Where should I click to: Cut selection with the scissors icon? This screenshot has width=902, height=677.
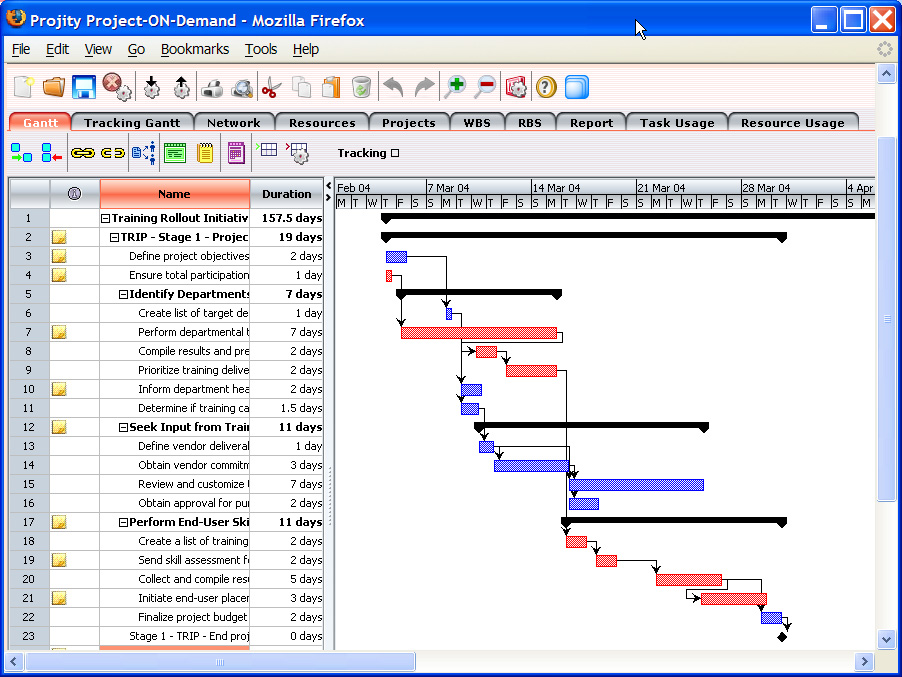271,88
